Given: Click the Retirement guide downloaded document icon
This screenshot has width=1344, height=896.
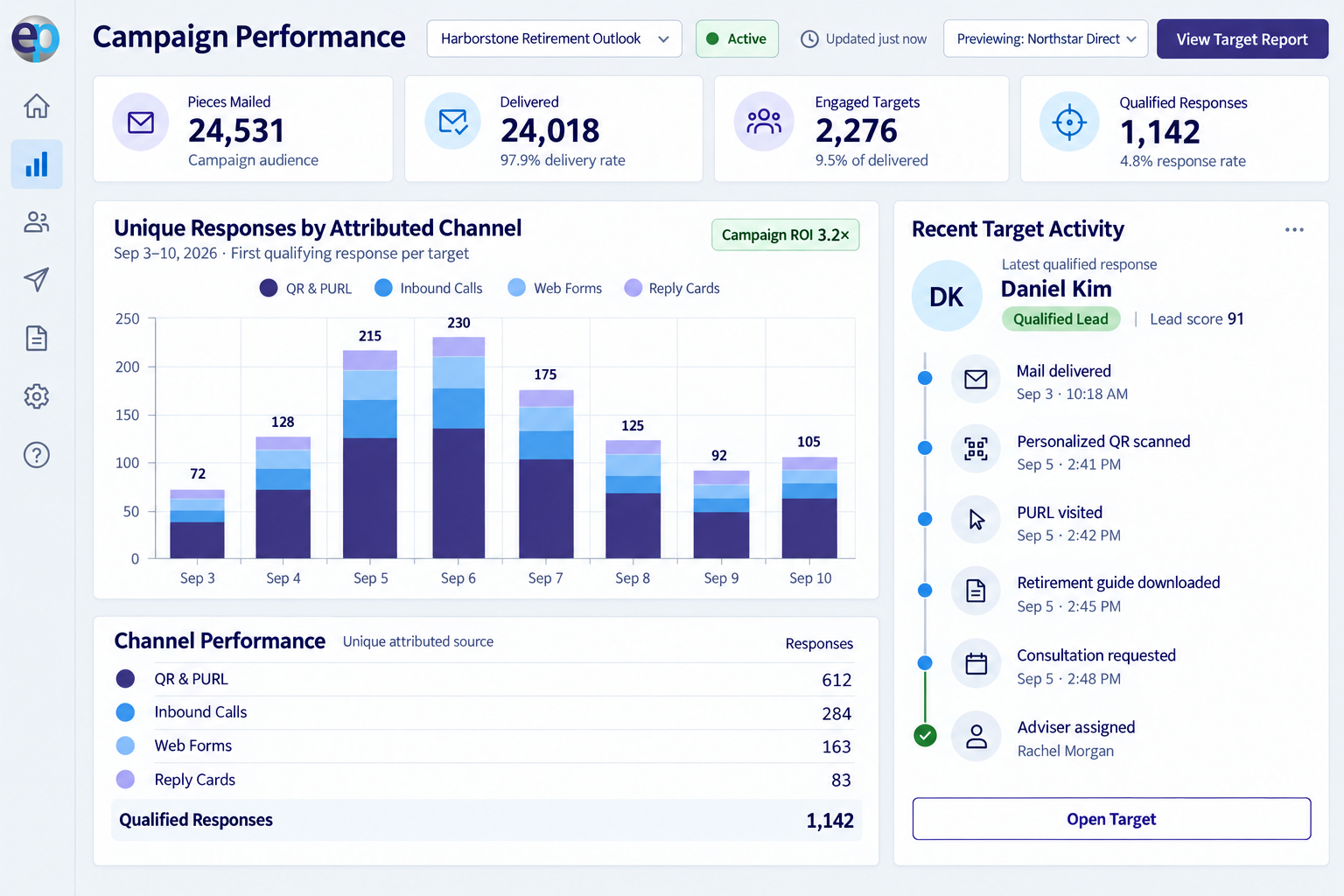Looking at the screenshot, I should tap(976, 591).
